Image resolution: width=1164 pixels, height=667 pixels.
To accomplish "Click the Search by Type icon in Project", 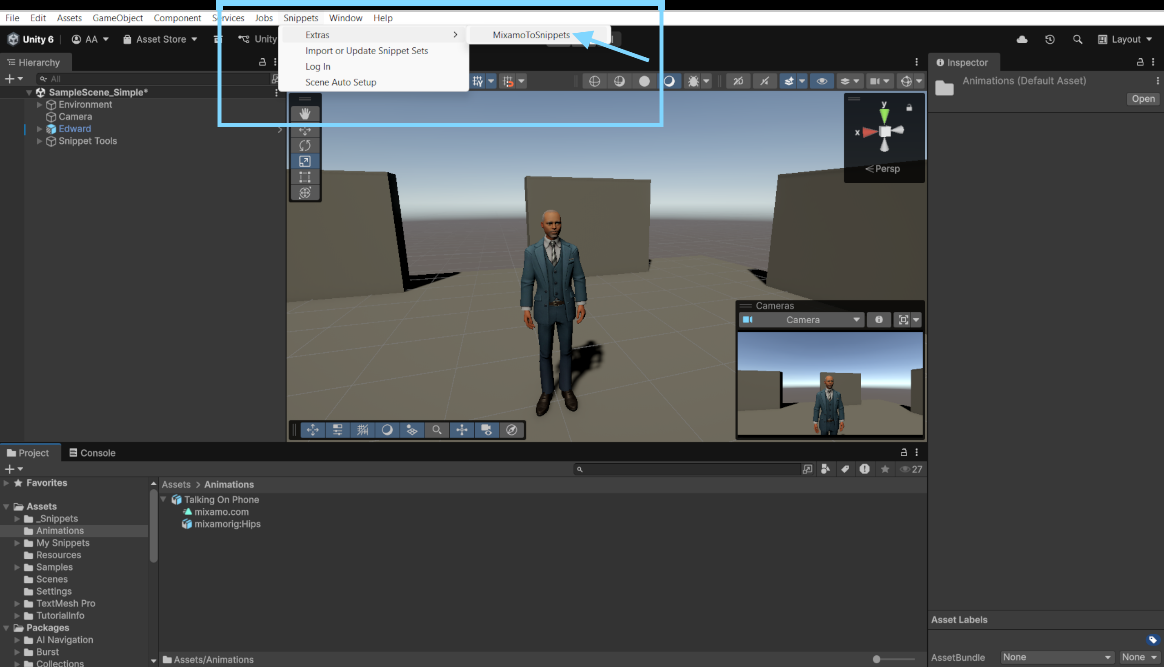I will pyautogui.click(x=825, y=469).
